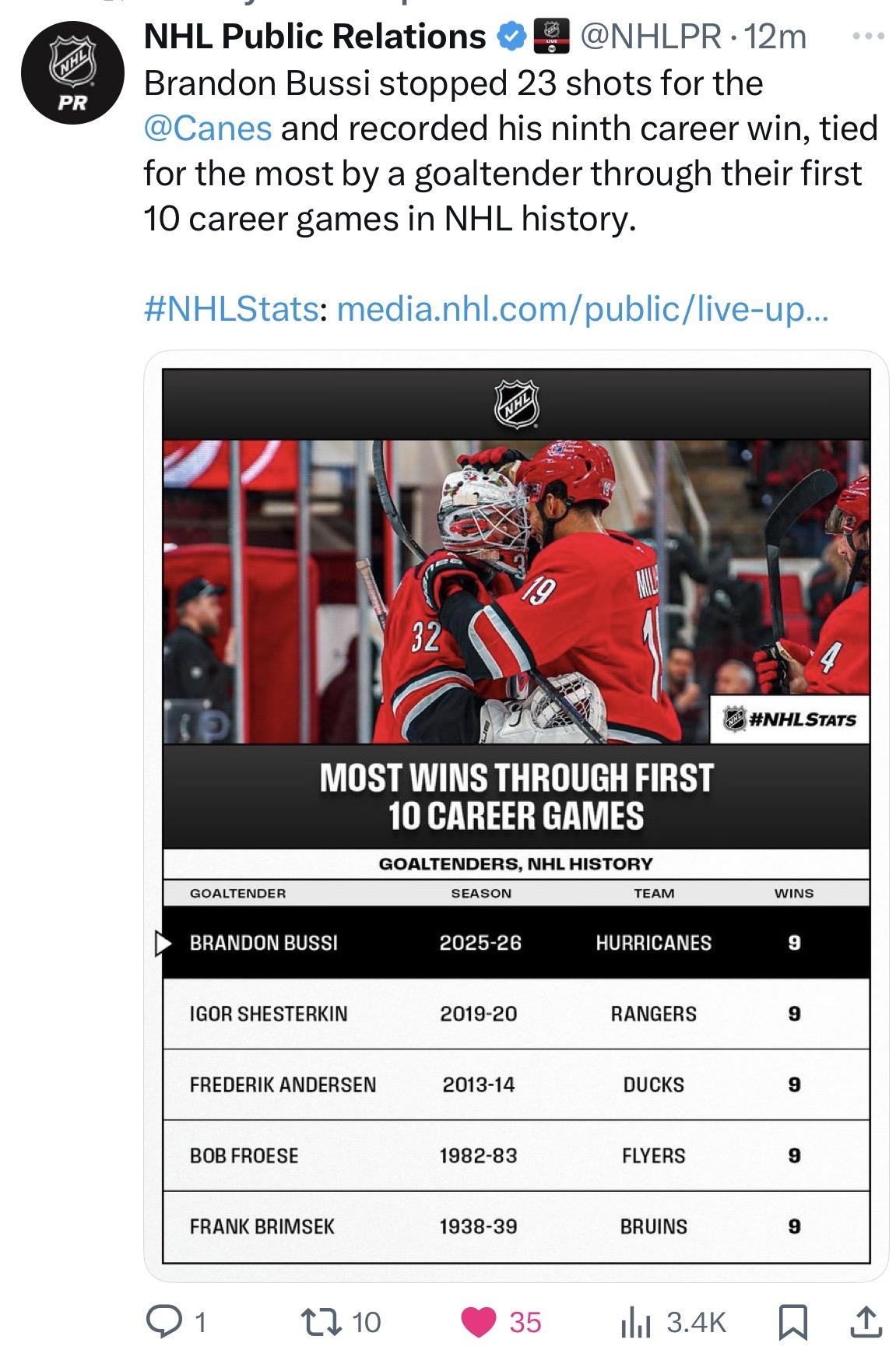Image resolution: width=896 pixels, height=1357 pixels.
Task: Open the media.nhl.com link
Action: pyautogui.click(x=583, y=309)
